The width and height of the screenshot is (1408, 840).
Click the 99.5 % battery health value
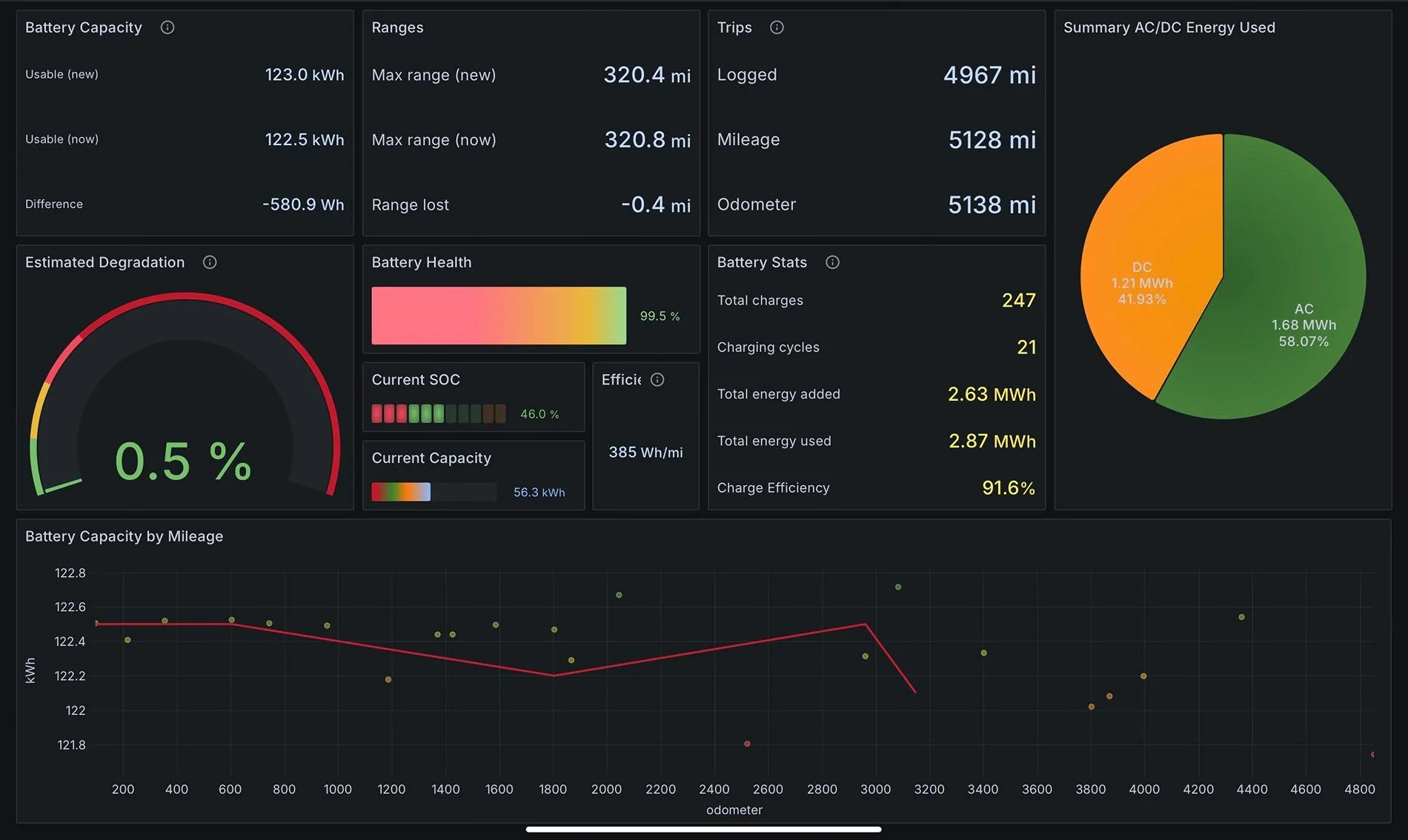(660, 316)
